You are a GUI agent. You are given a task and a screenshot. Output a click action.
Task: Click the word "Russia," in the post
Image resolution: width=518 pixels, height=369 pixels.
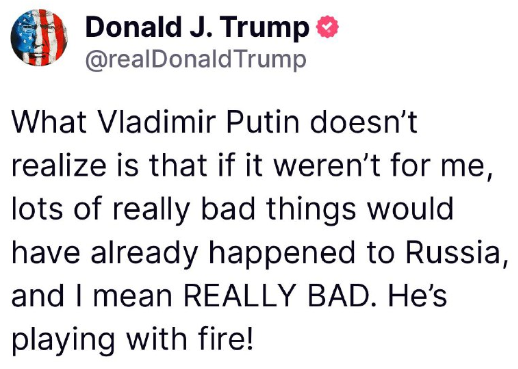[457, 253]
